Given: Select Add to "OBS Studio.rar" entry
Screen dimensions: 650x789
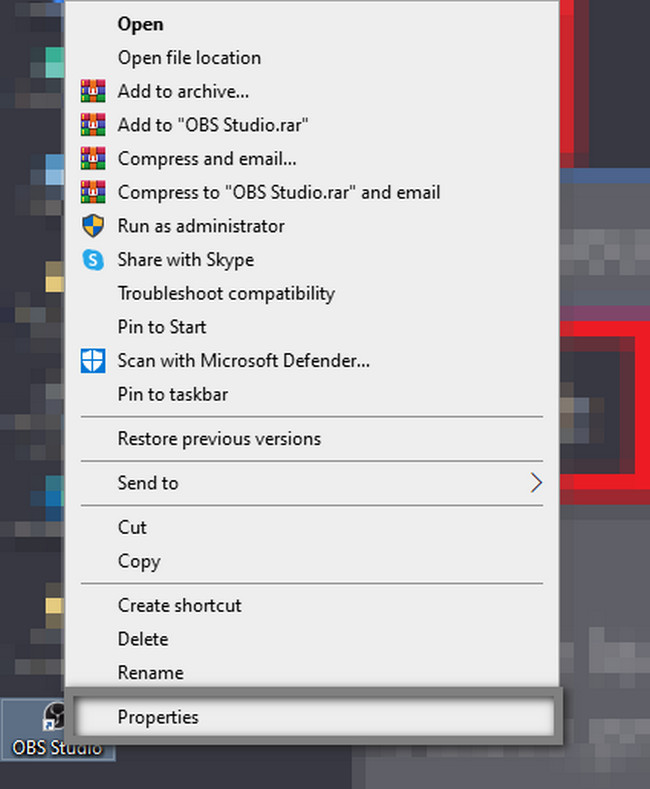Looking at the screenshot, I should [312, 125].
